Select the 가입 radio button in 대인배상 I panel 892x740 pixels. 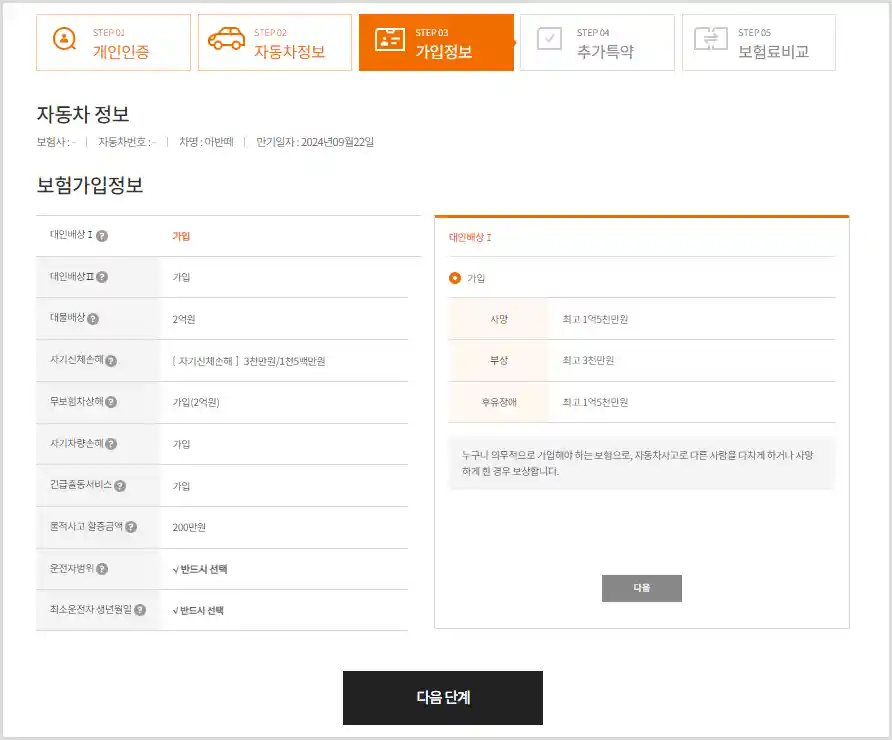coord(455,278)
